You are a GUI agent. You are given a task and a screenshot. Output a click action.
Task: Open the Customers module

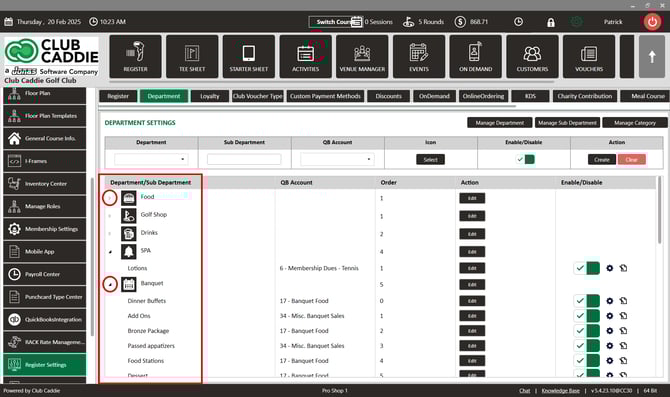point(532,56)
